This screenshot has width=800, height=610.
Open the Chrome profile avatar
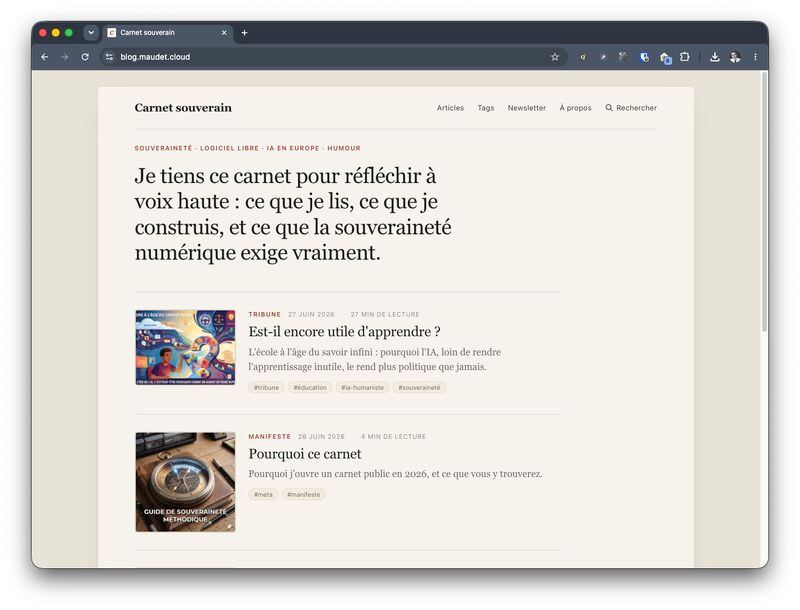735,57
